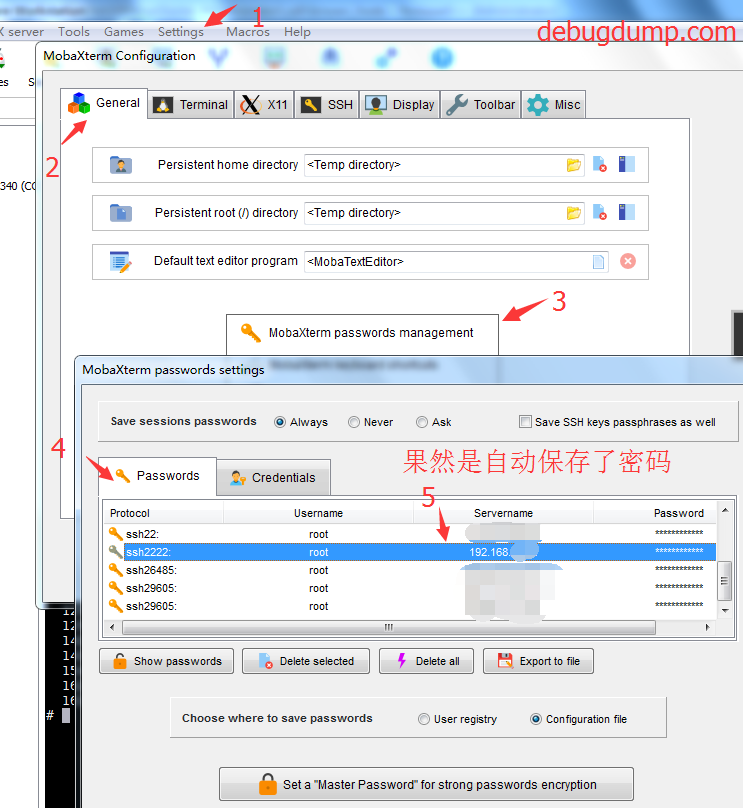
Task: Open the General configuration tab
Action: click(x=104, y=103)
